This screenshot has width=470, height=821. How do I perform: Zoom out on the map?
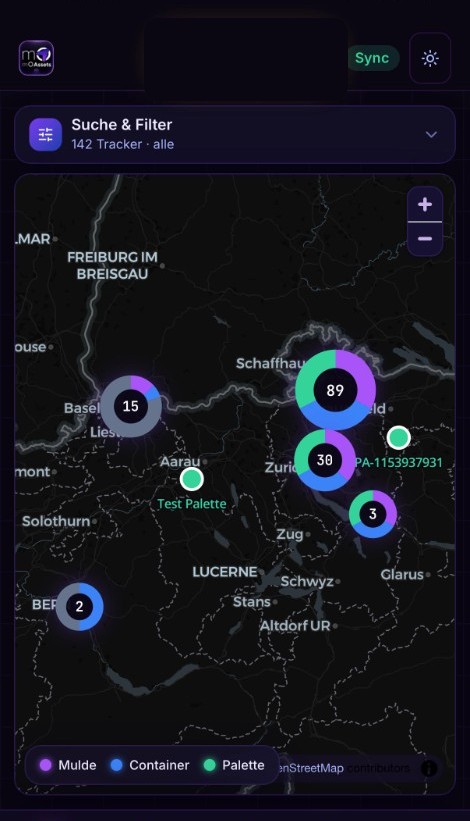[425, 239]
